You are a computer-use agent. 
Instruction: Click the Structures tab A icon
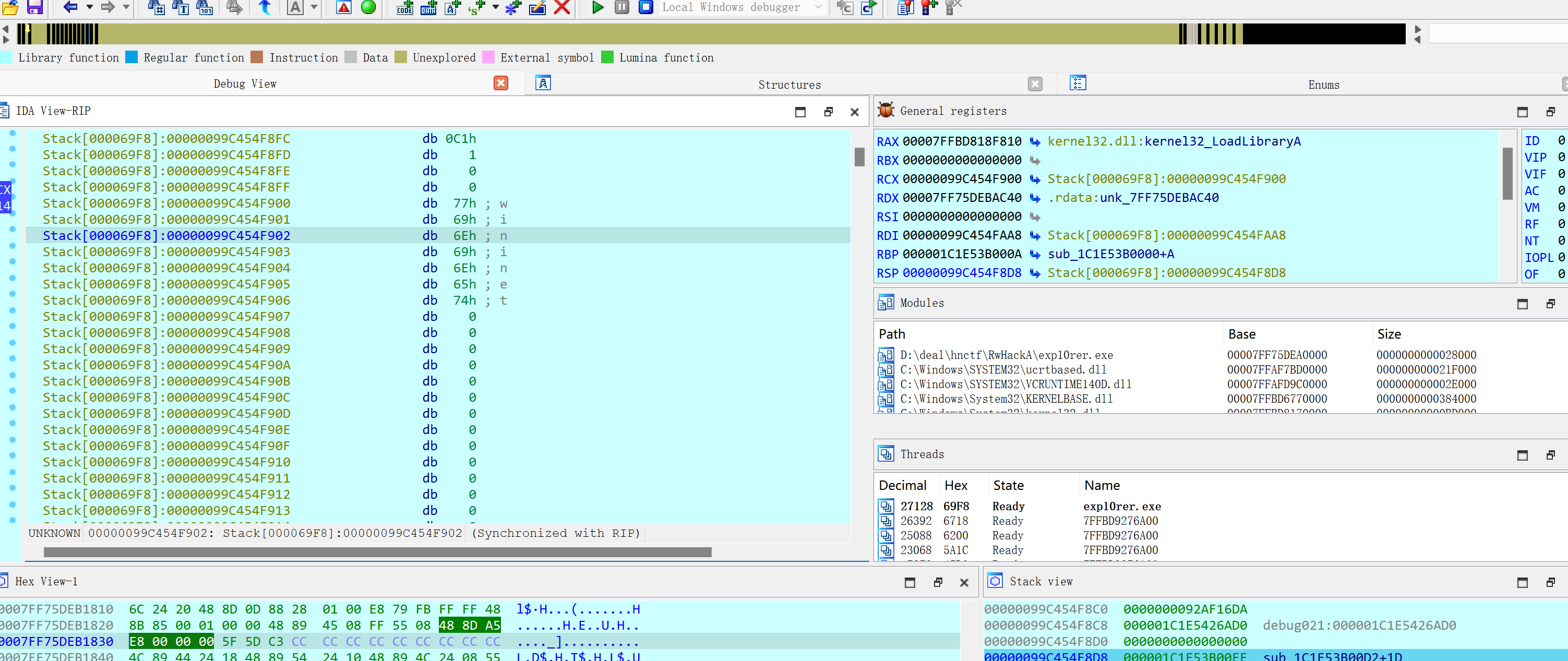pos(543,83)
